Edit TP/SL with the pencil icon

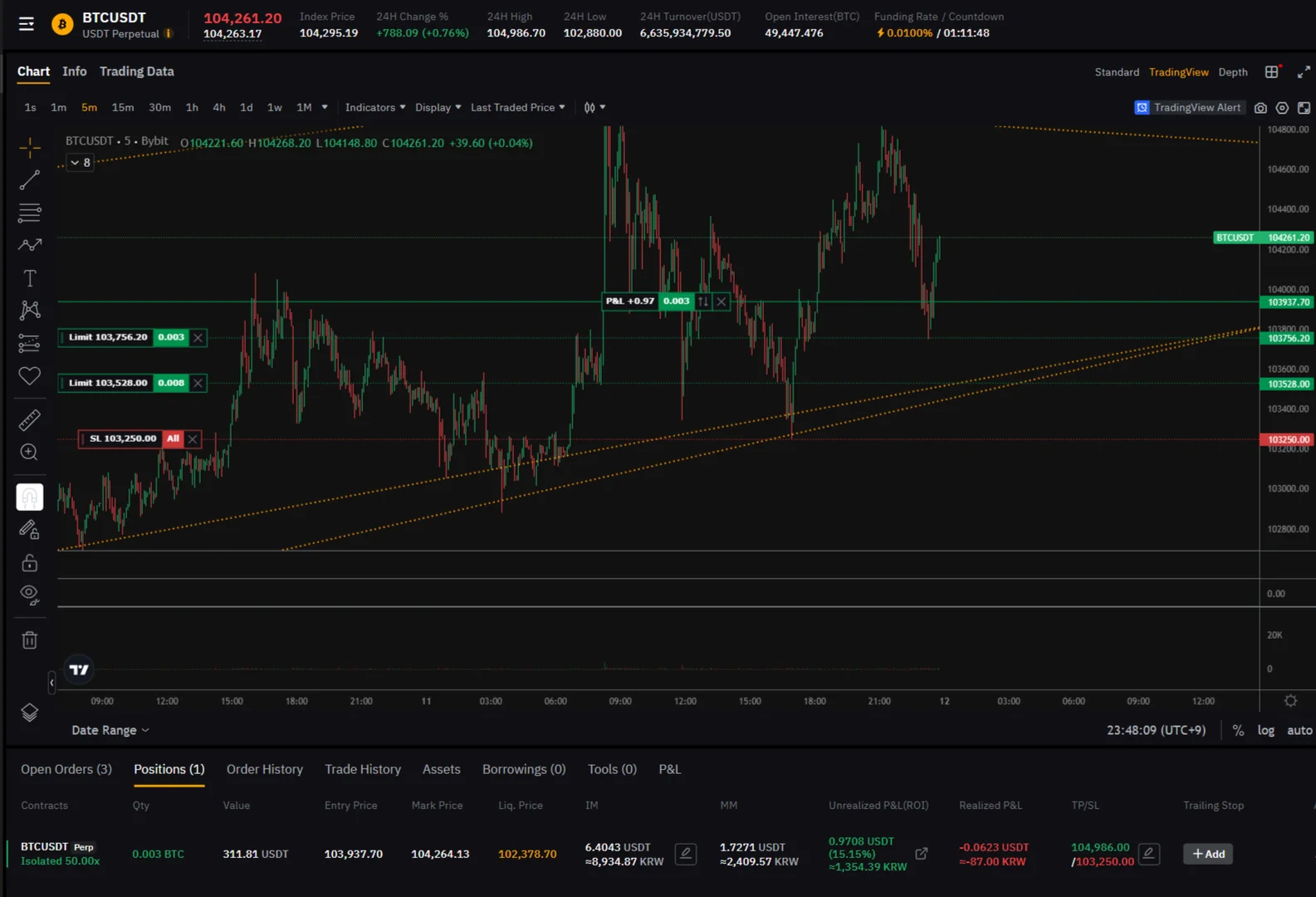1149,854
